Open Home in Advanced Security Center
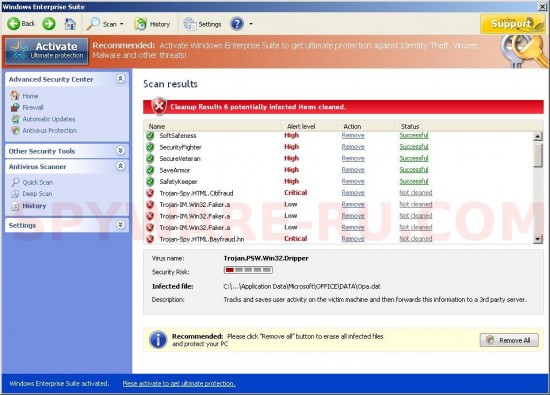This screenshot has height=395, width=550. [30, 96]
